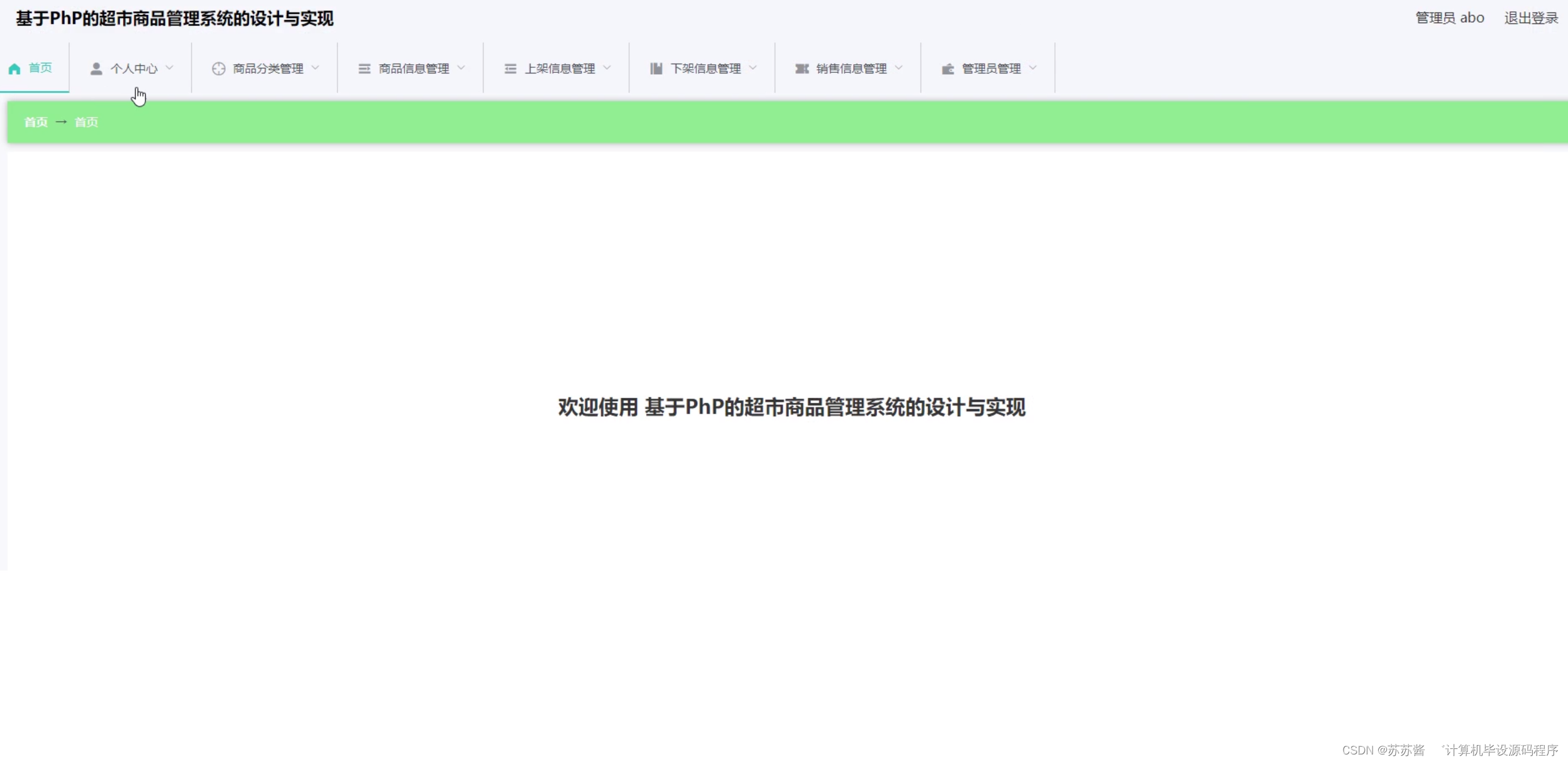Expand the 管理员管理 dropdown chevron
The image size is (1568, 762).
point(1032,68)
